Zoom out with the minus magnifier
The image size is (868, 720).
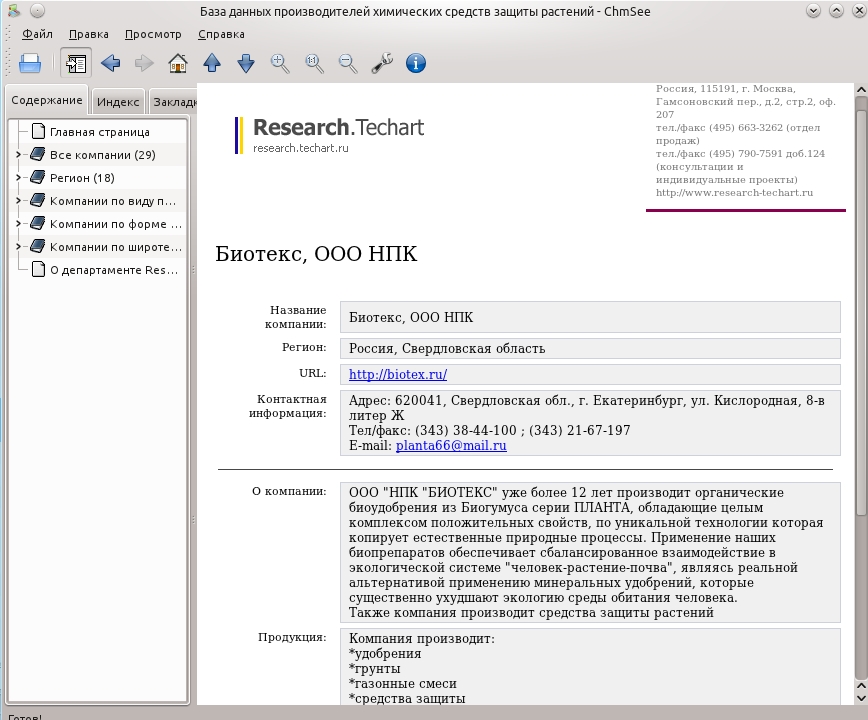click(x=348, y=63)
